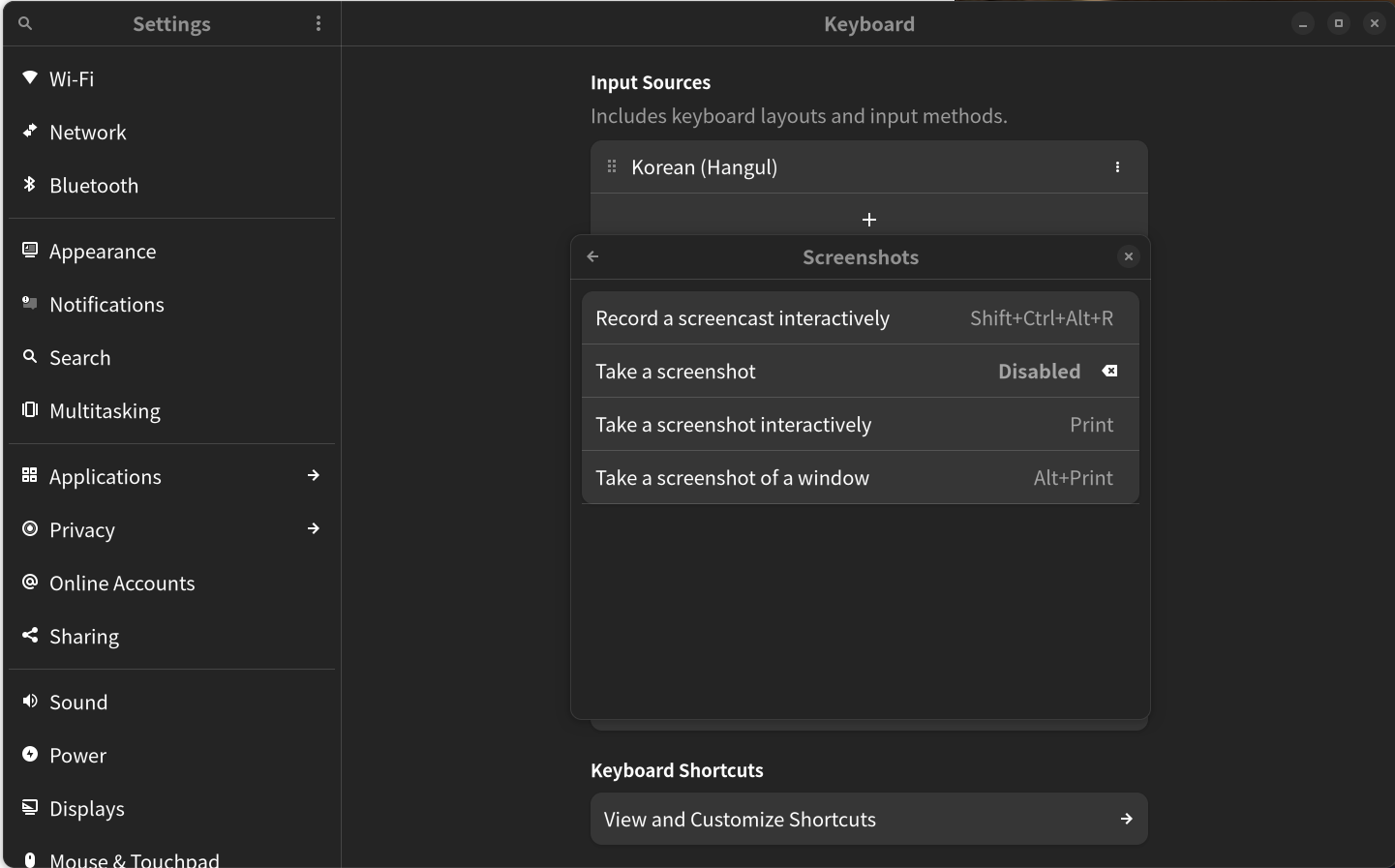The width and height of the screenshot is (1395, 868).
Task: Close the Screenshots dialog
Action: [x=1128, y=256]
